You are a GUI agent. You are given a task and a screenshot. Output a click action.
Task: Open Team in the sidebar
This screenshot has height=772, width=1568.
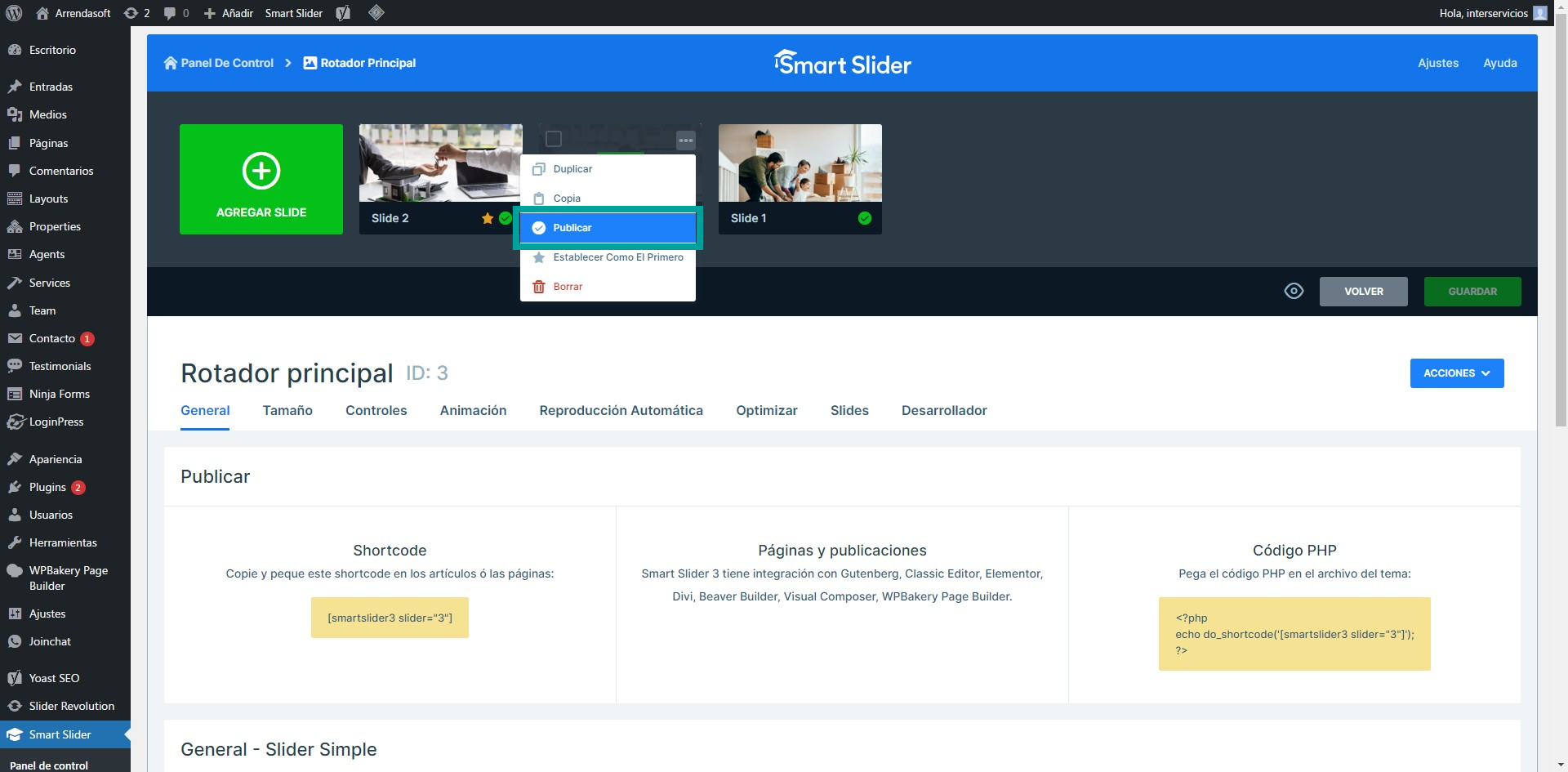tap(65, 310)
